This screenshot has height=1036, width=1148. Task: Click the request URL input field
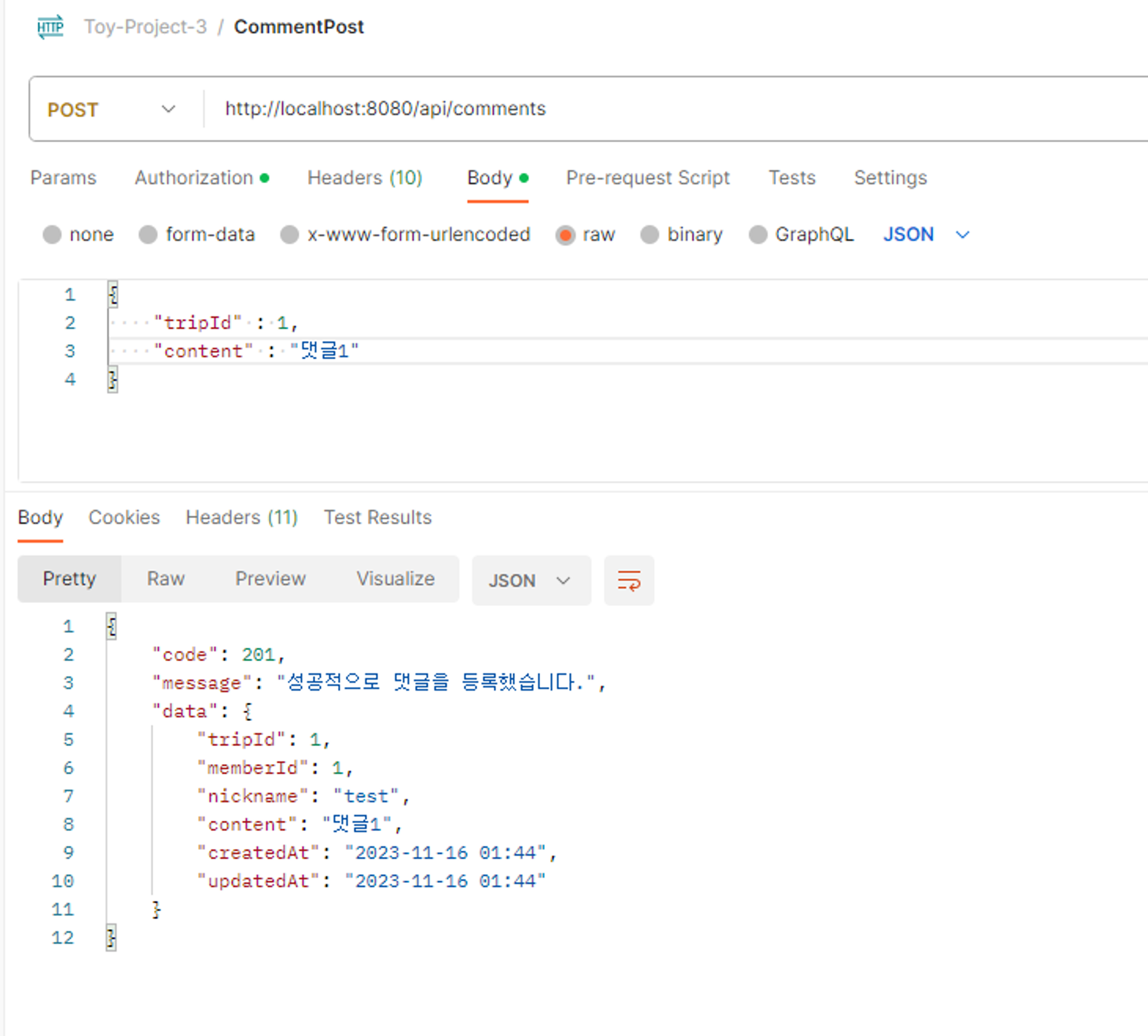(x=631, y=109)
